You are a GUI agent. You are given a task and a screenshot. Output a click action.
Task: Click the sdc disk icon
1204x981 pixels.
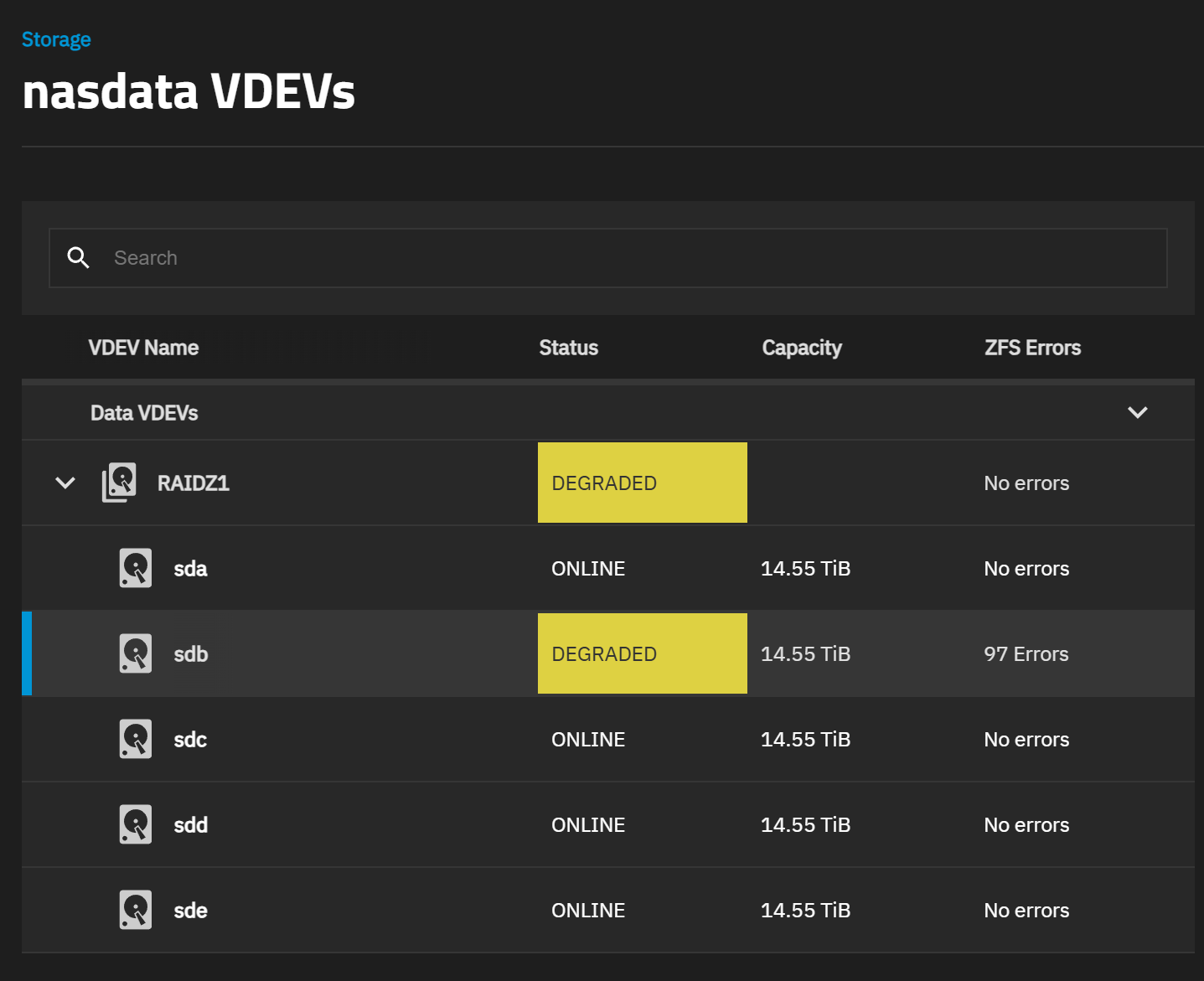135,739
